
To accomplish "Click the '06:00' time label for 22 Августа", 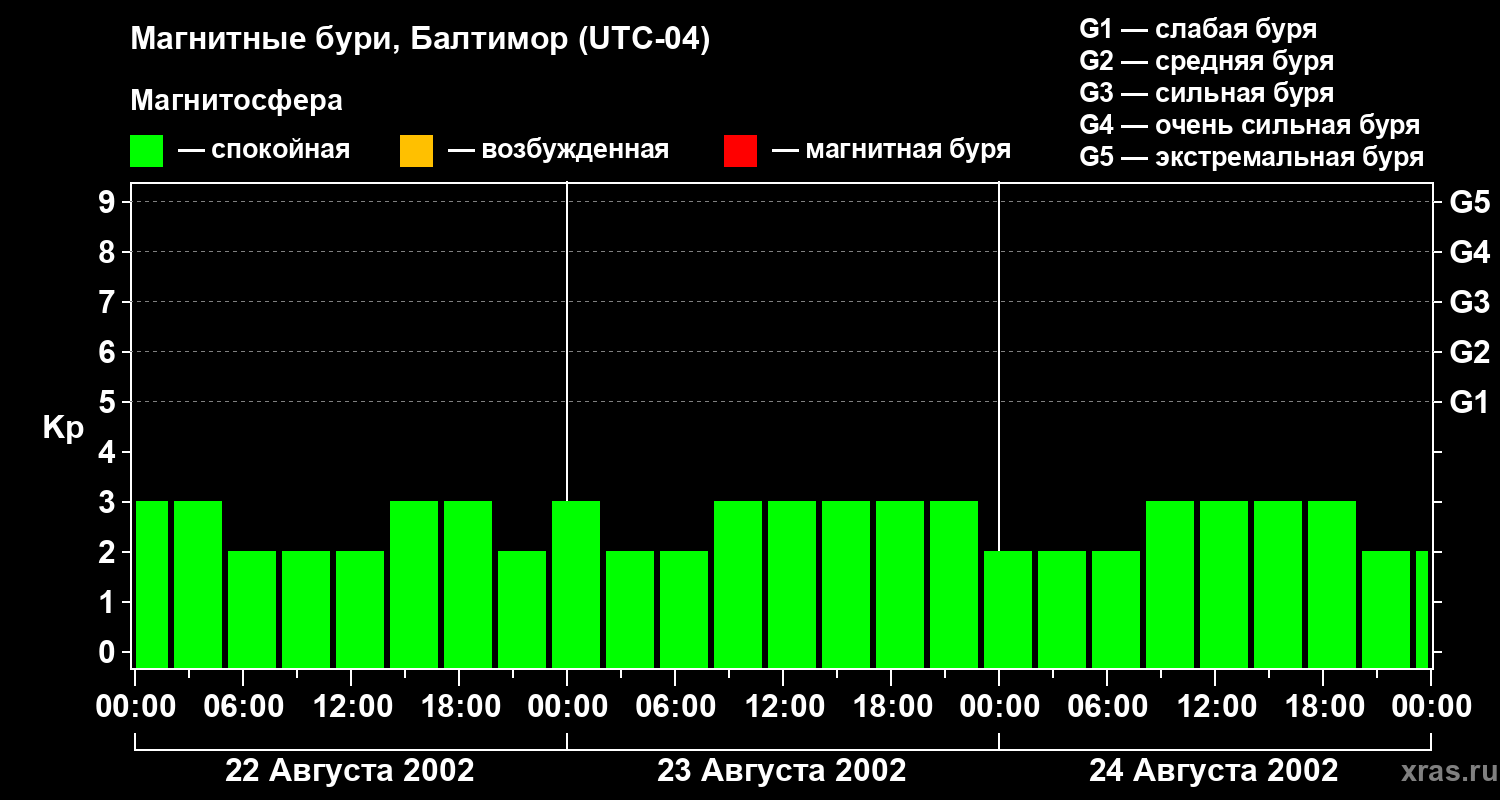I will pos(243,707).
